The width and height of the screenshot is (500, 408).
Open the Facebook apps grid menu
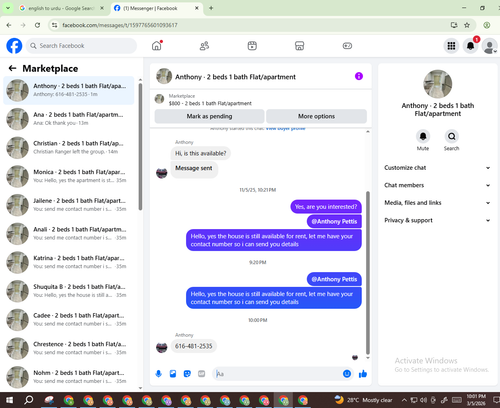(x=451, y=46)
